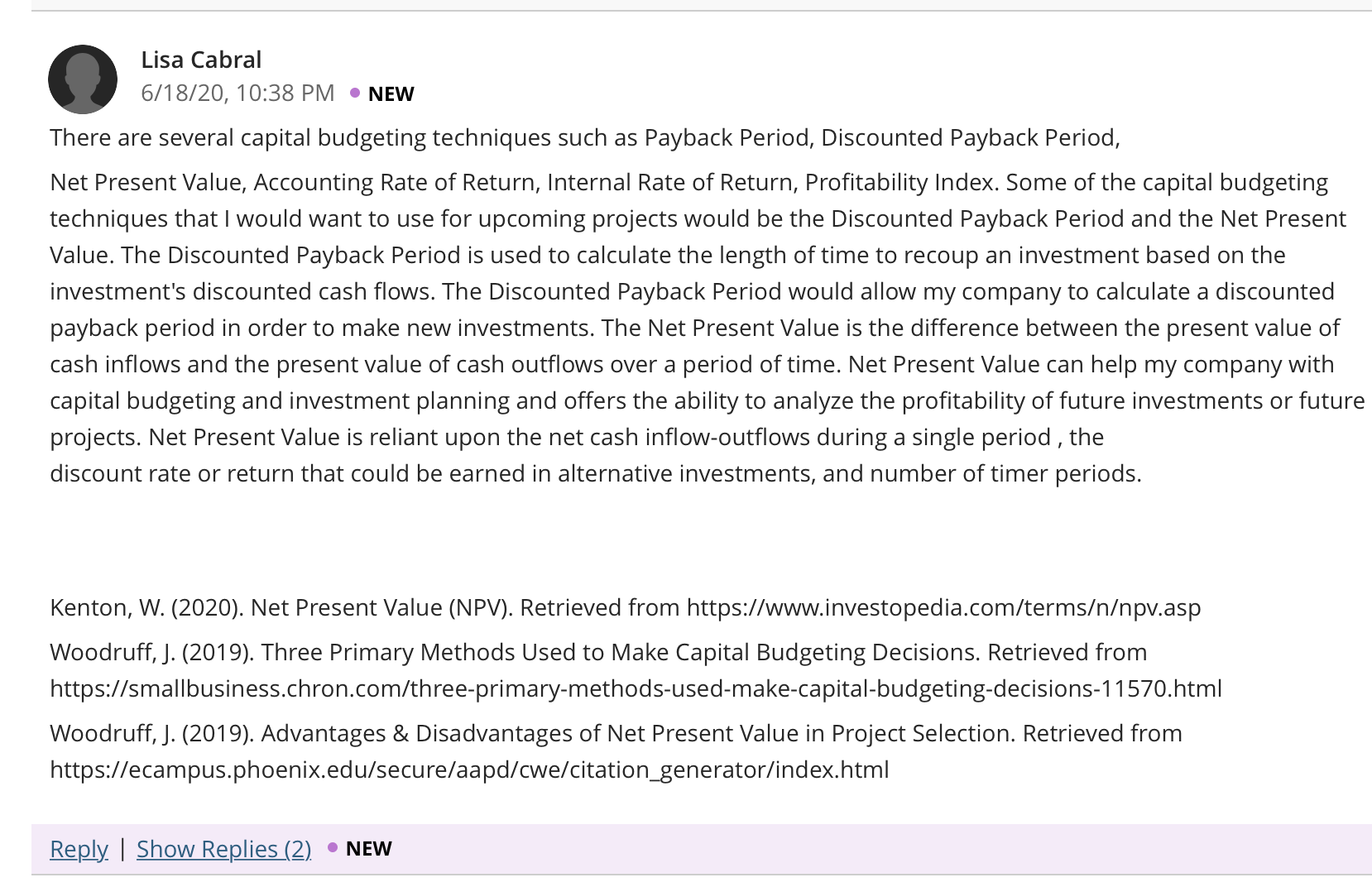The width and height of the screenshot is (1372, 887).
Task: Click the 6/18/20, 10:38 PM timestamp
Action: pos(237,93)
